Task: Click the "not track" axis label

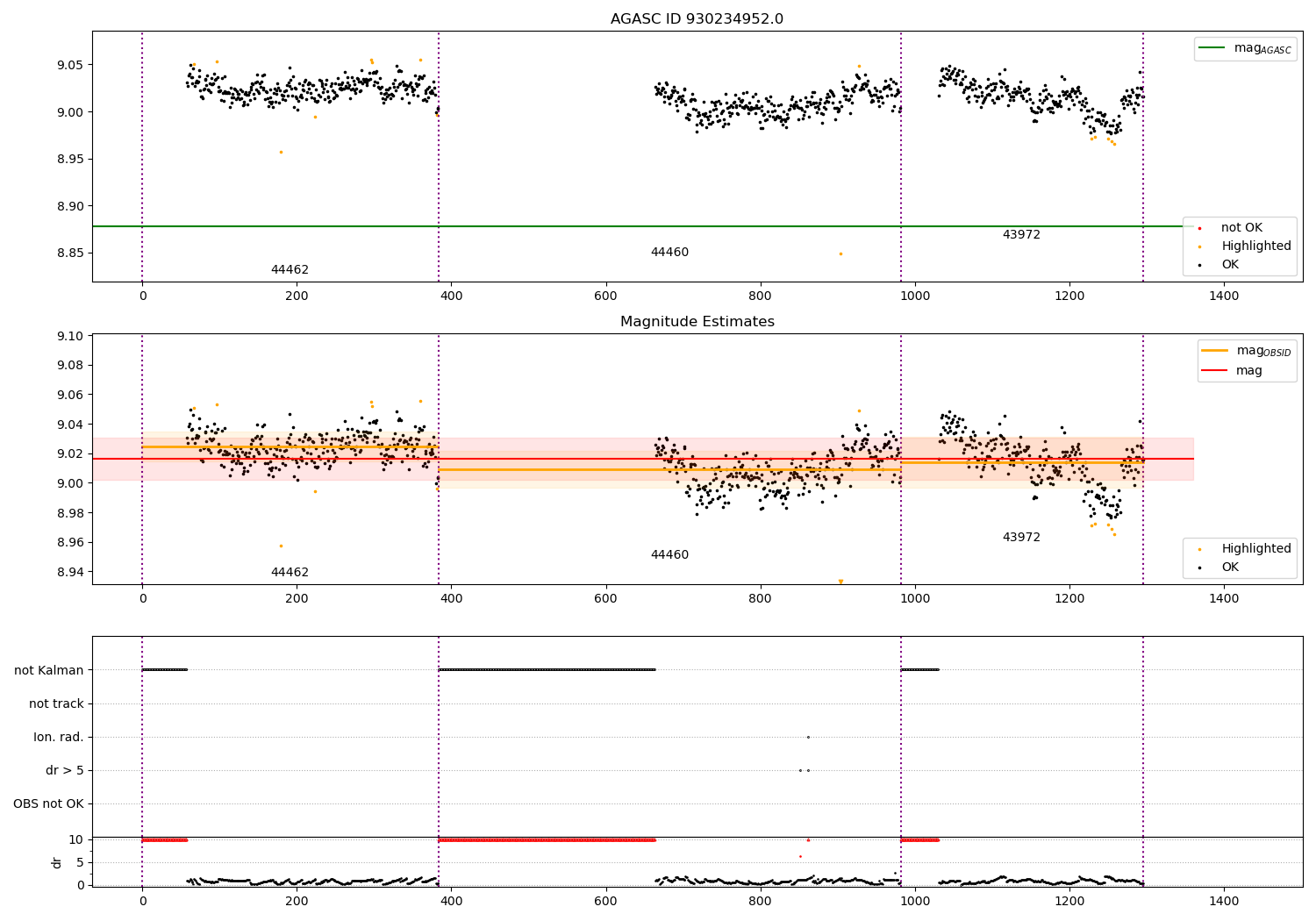Action: (x=56, y=703)
